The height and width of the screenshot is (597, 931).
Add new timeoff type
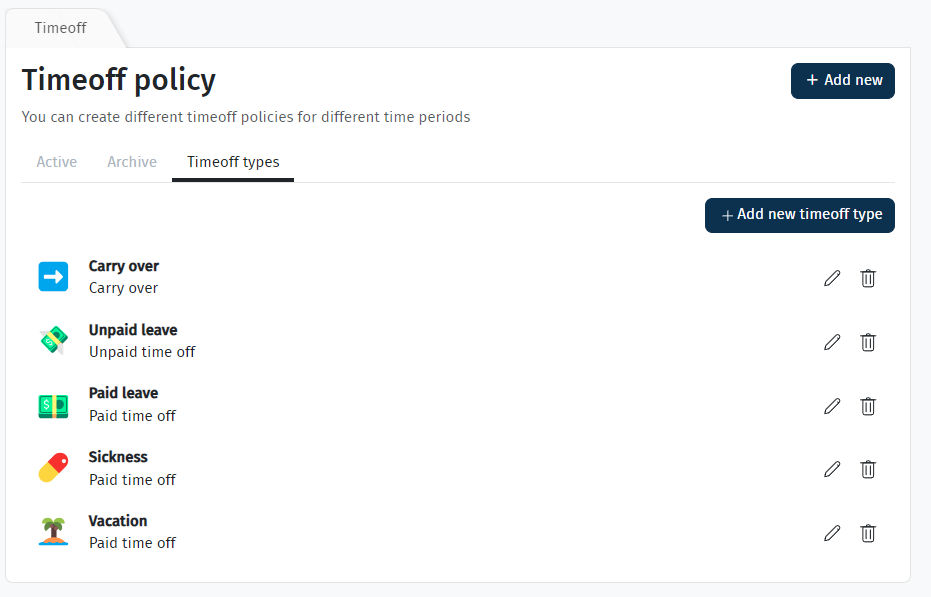[800, 215]
